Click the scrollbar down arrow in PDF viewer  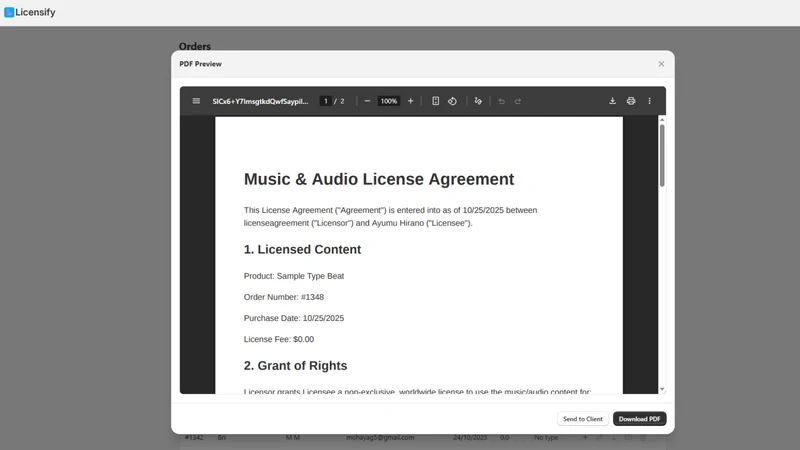click(662, 389)
